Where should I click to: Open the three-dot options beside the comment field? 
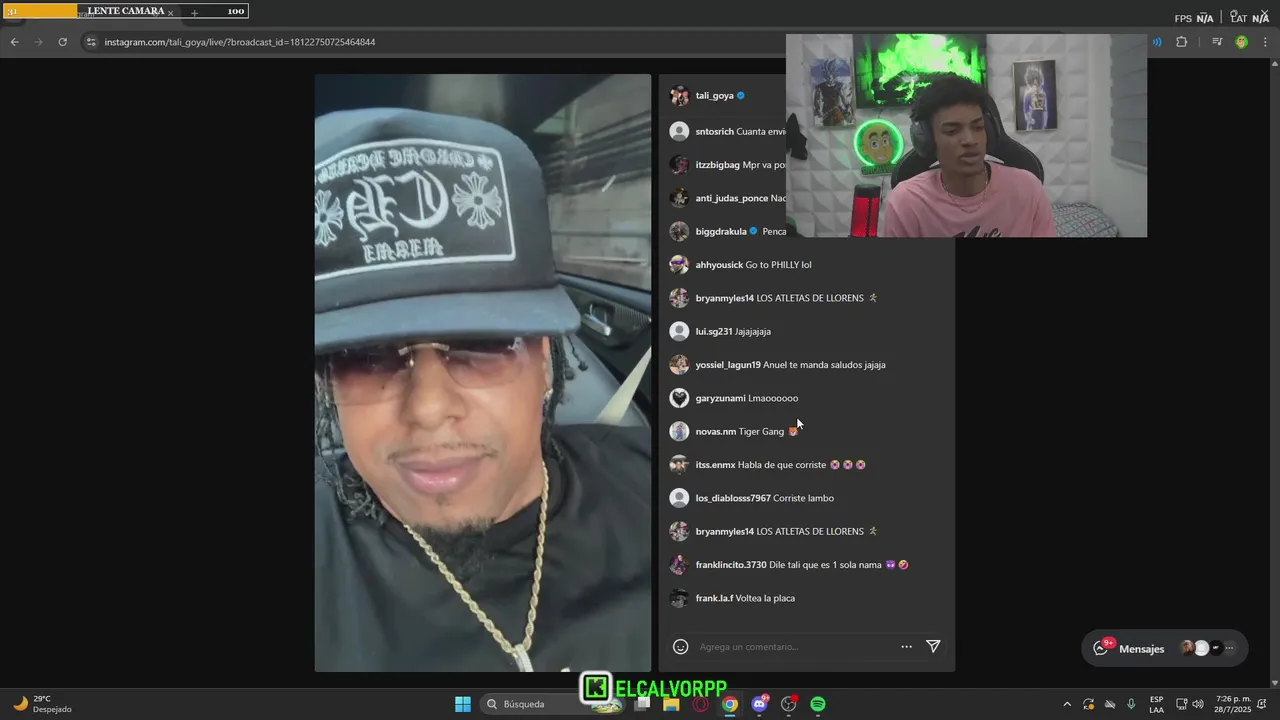tap(906, 647)
